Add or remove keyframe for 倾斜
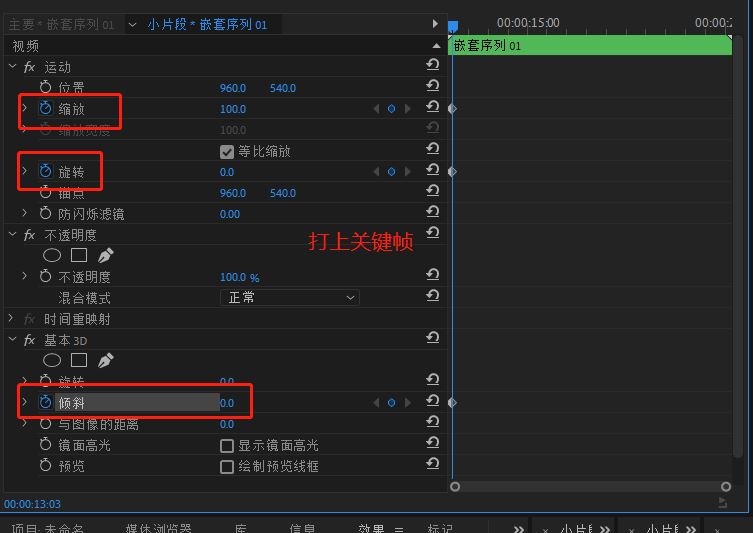 point(391,403)
